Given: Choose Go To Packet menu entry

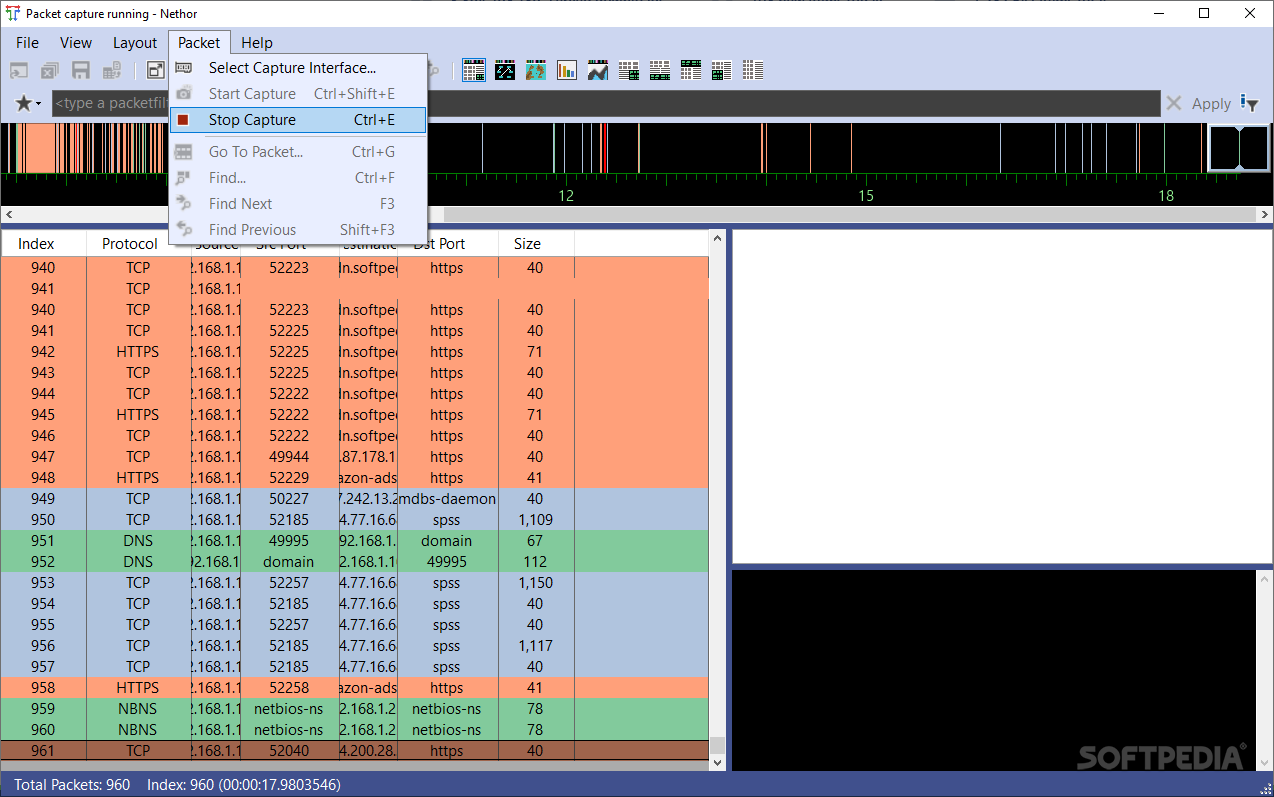Looking at the screenshot, I should (298, 152).
